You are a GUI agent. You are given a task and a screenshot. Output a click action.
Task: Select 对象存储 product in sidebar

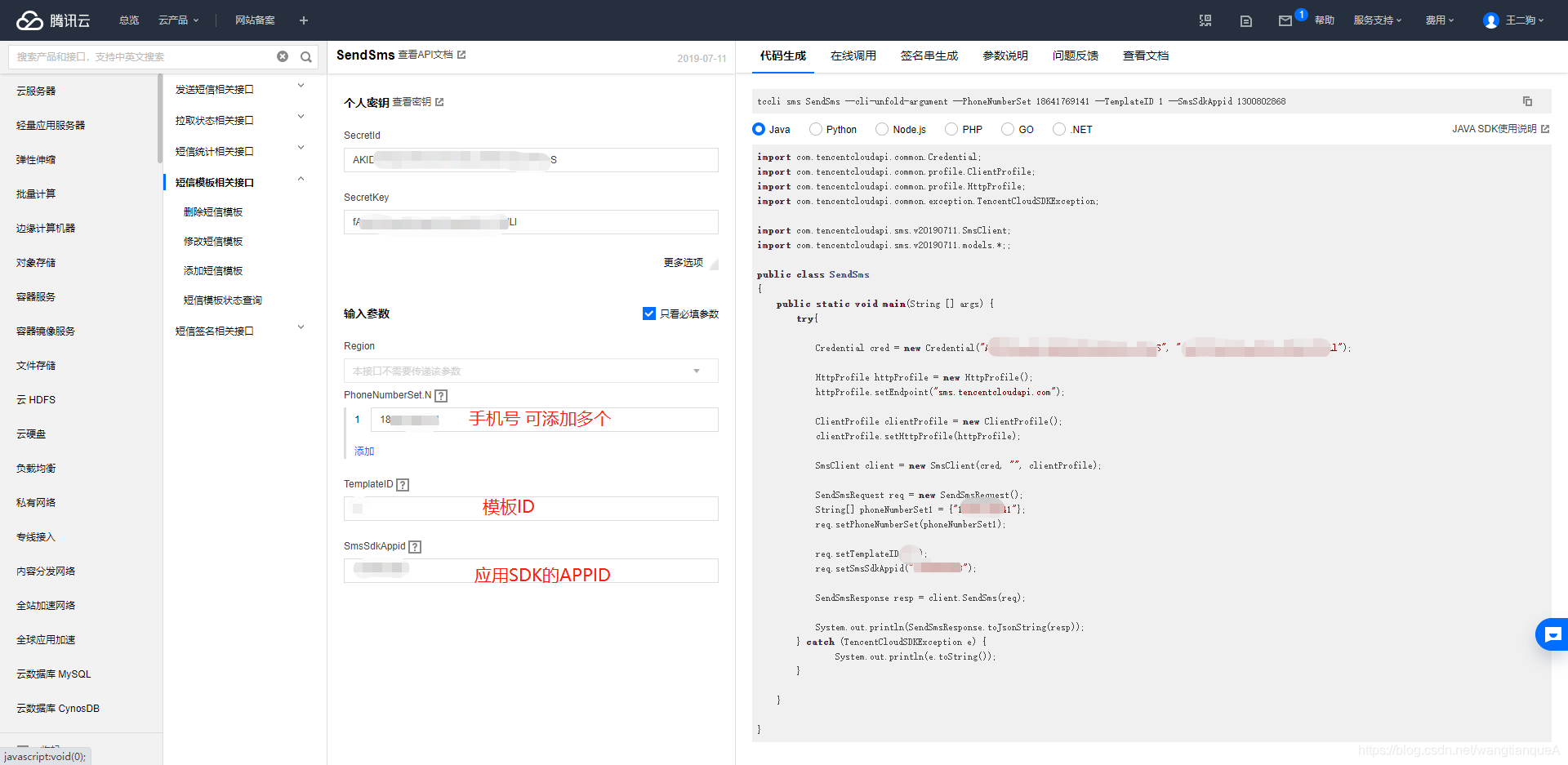pyautogui.click(x=36, y=263)
